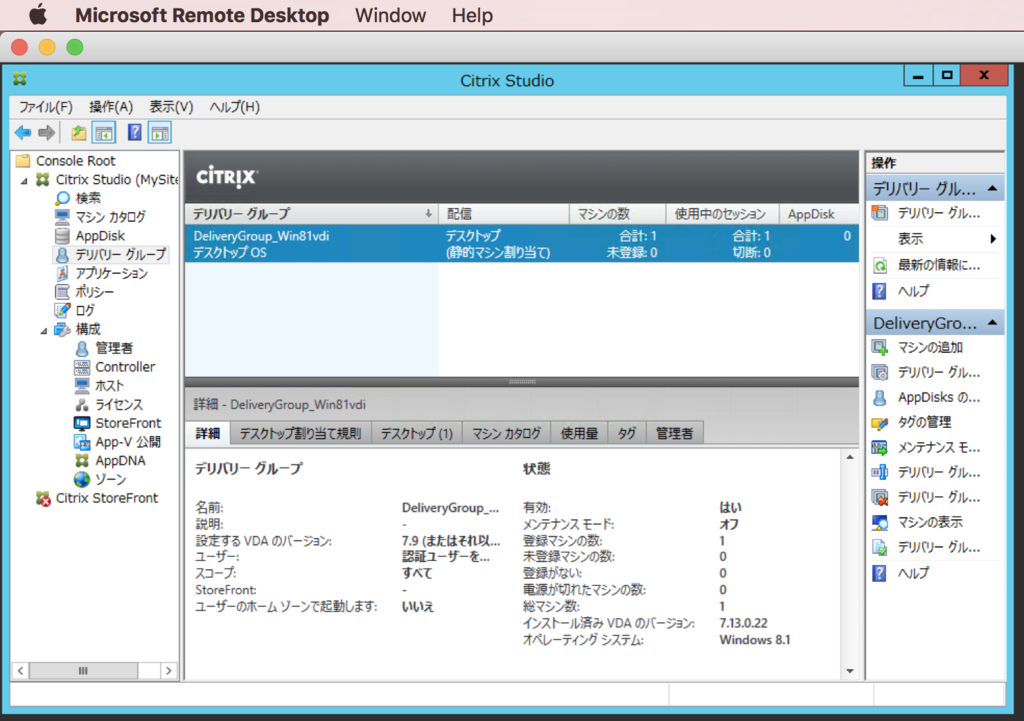
Task: Click the 使用中のセッション column header
Action: click(722, 214)
